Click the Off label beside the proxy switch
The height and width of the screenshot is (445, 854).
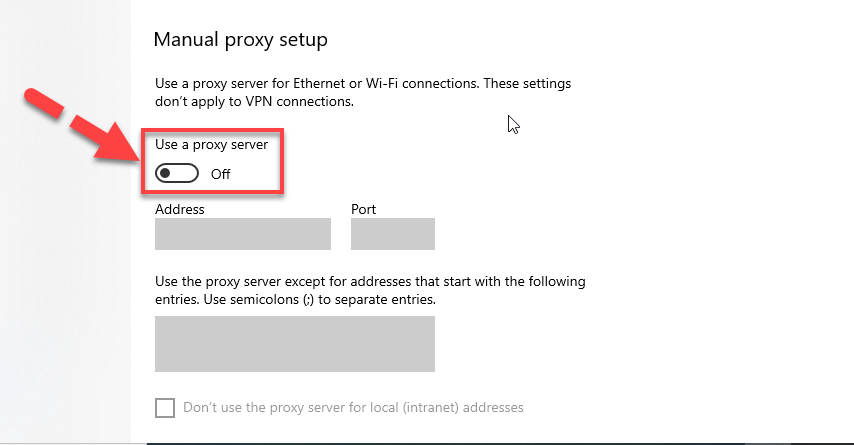coord(221,174)
